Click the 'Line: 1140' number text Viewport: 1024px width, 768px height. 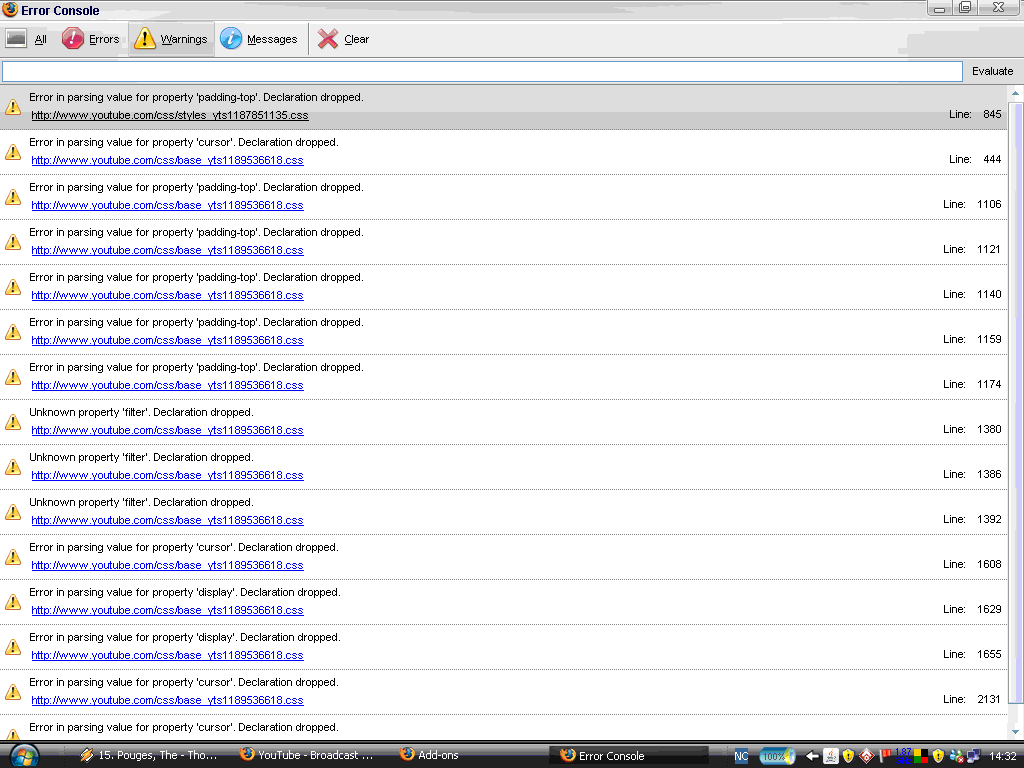pyautogui.click(x=972, y=295)
